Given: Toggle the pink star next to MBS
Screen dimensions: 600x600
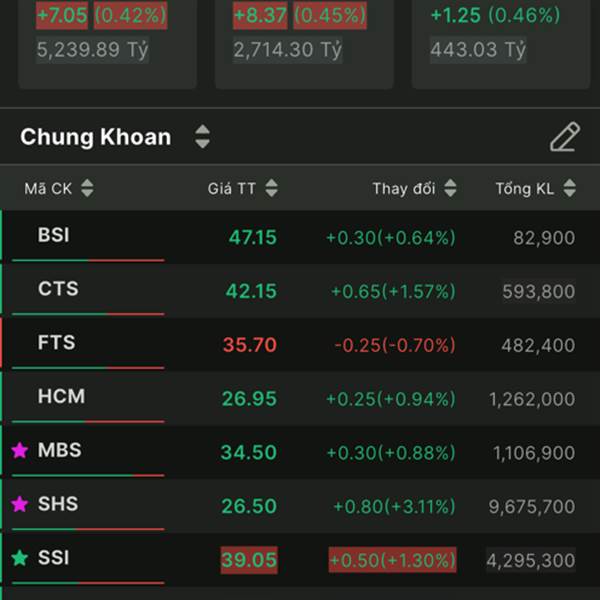Looking at the screenshot, I should coord(19,451).
